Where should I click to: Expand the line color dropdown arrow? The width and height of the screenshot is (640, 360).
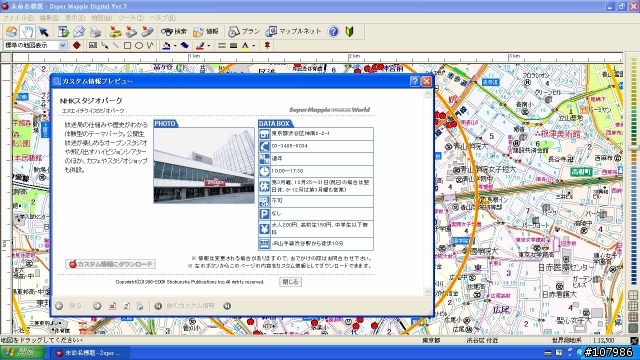pyautogui.click(x=209, y=46)
